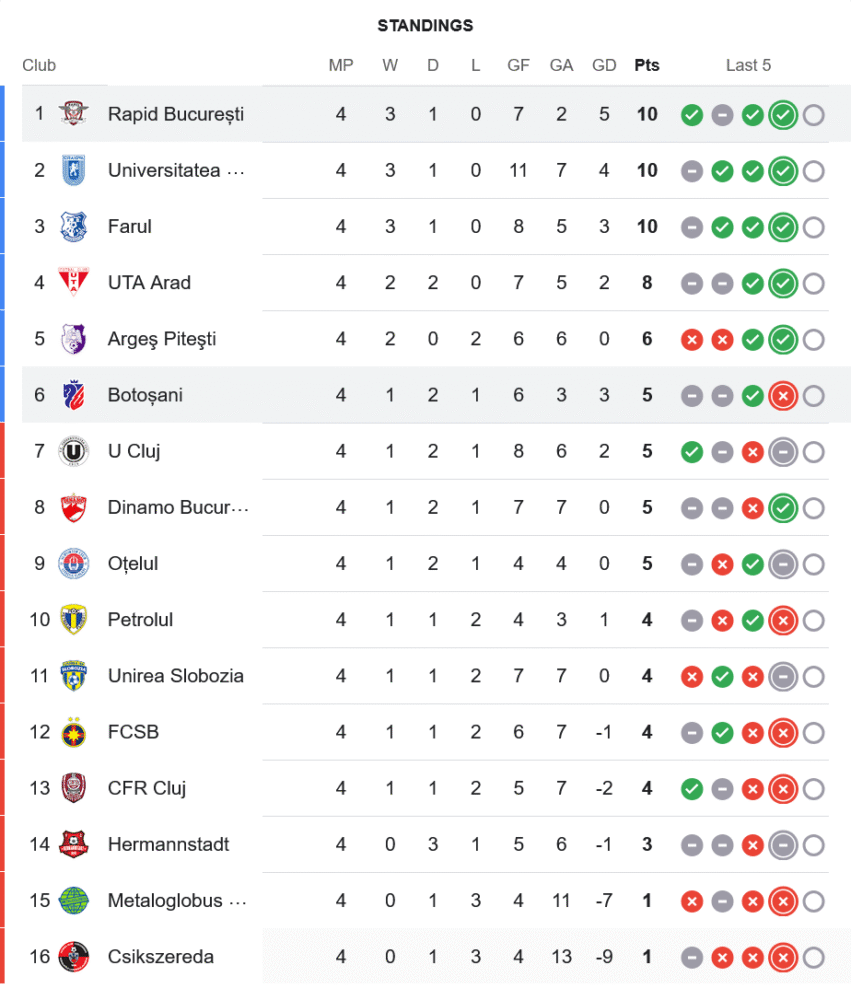Click the GD column header
The width and height of the screenshot is (851, 1000).
tap(604, 66)
